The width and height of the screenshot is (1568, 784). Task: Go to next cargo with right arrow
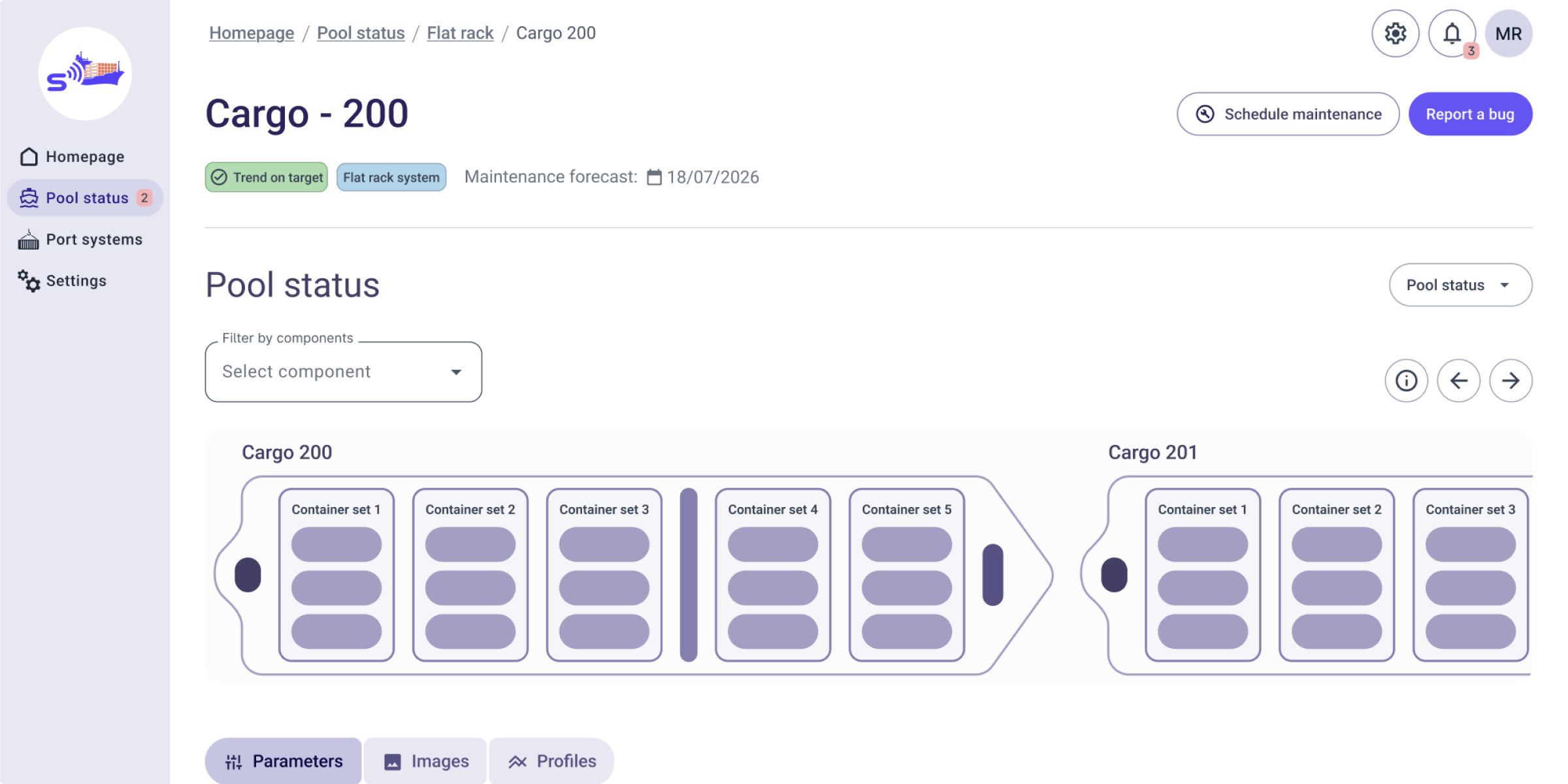click(1511, 380)
